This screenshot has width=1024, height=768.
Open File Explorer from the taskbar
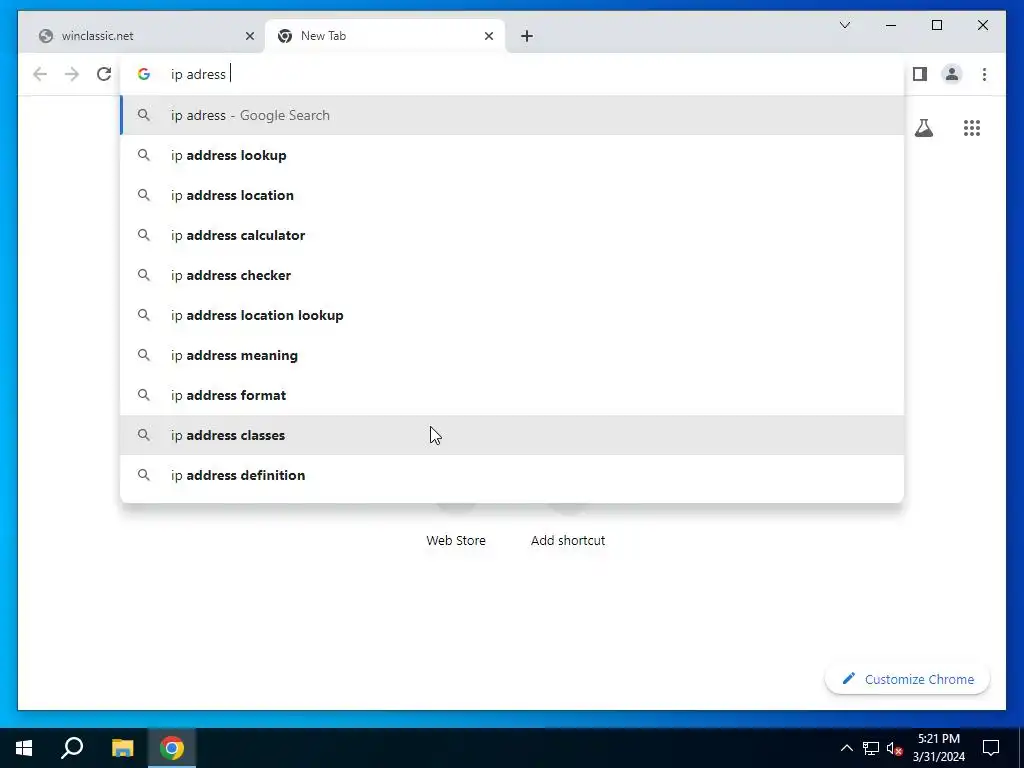(122, 748)
